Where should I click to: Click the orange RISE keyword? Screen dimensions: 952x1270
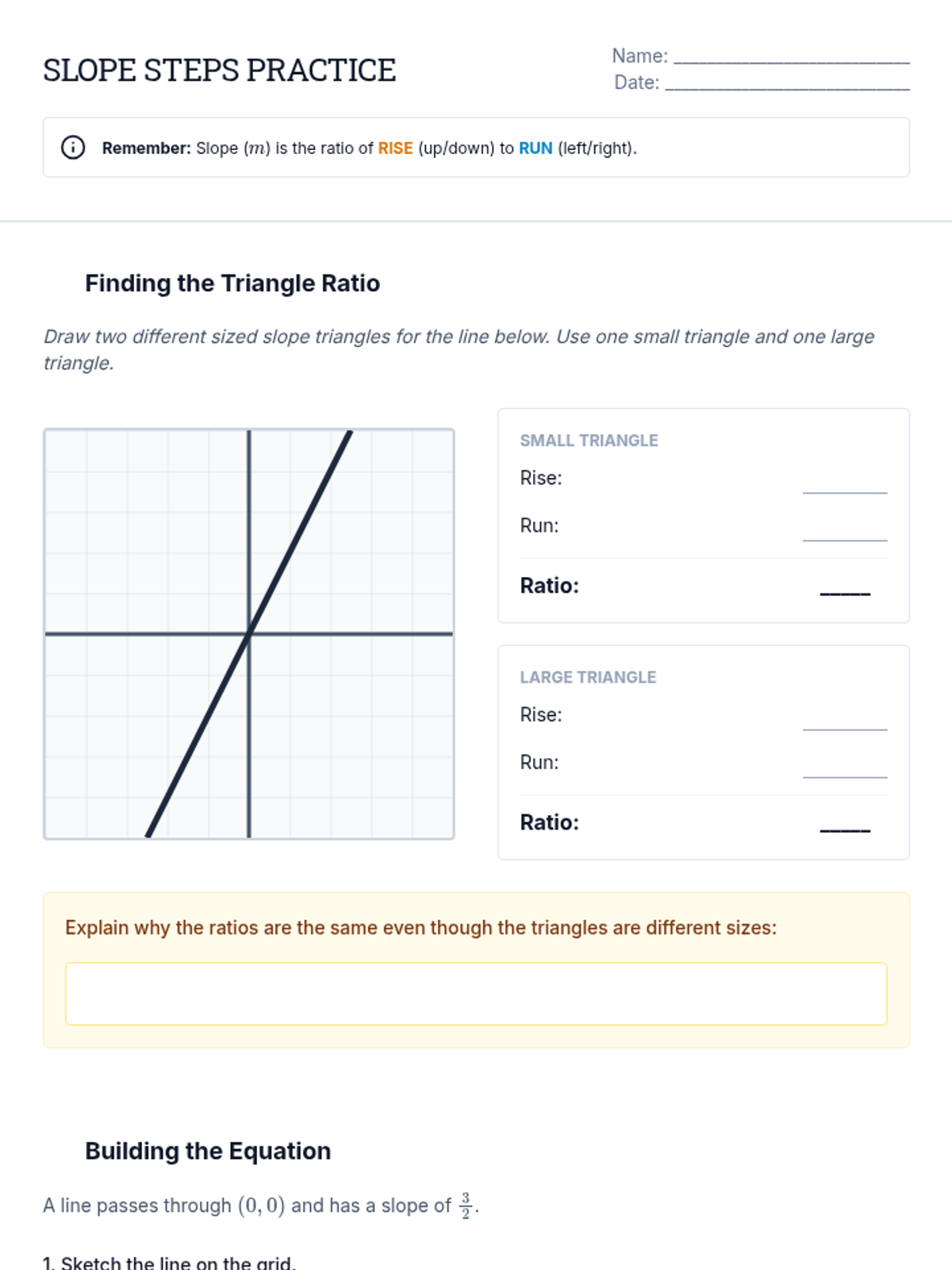pos(395,148)
